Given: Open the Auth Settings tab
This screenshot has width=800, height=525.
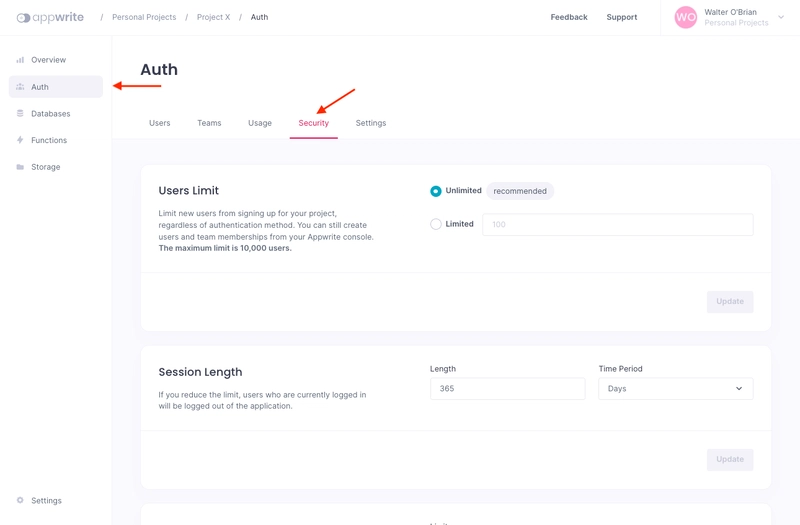Looking at the screenshot, I should click(x=370, y=123).
